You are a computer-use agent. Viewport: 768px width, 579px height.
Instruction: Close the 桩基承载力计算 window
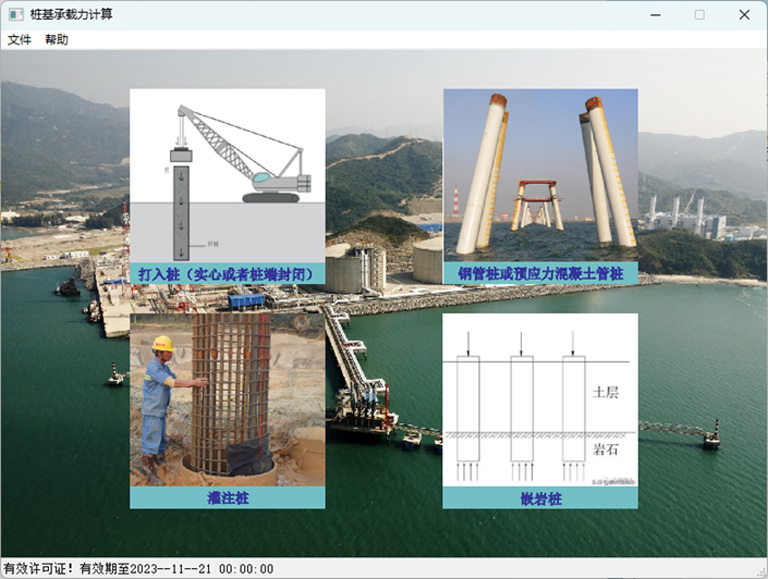coord(744,15)
